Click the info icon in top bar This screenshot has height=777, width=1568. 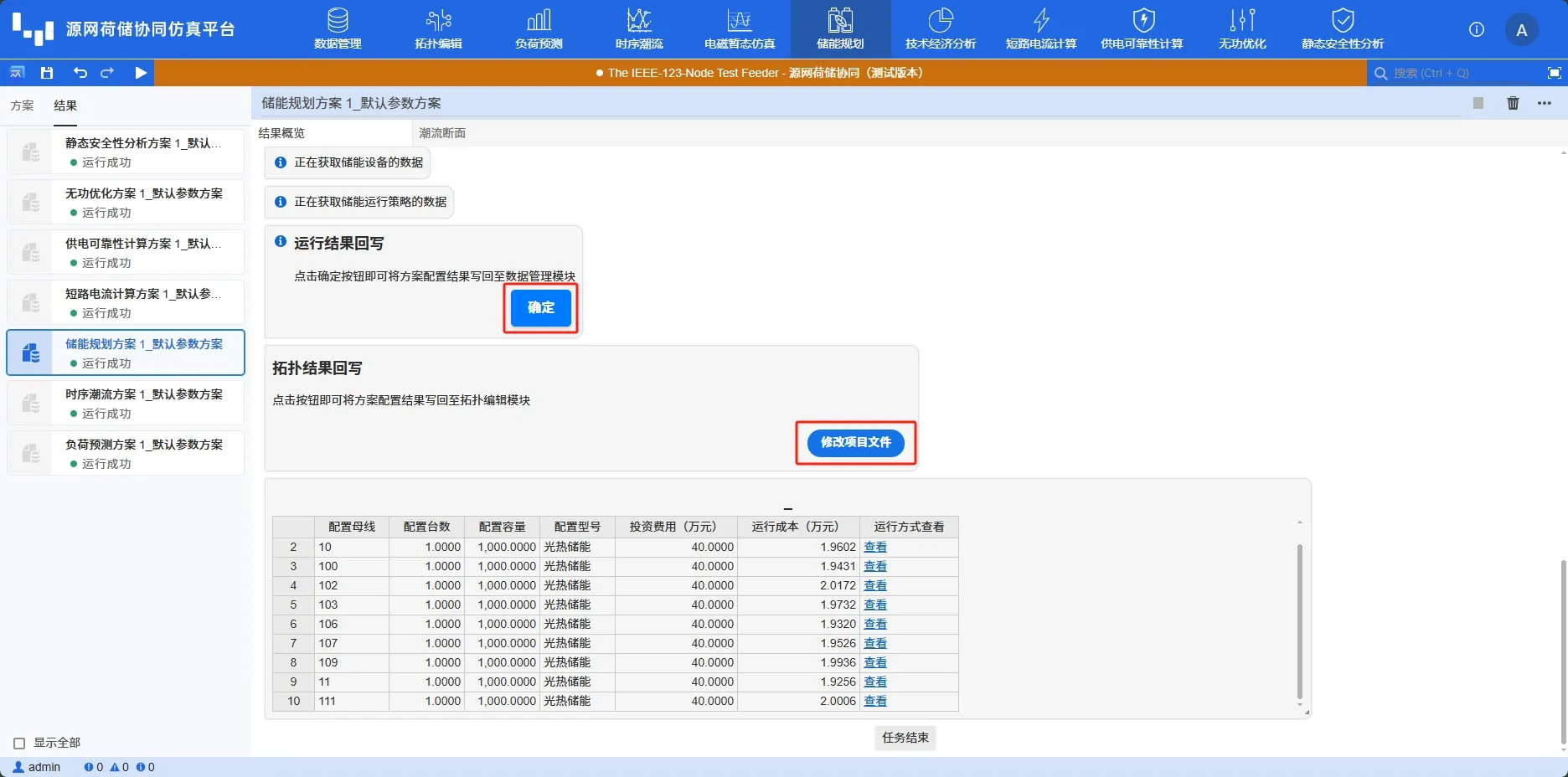1477,29
